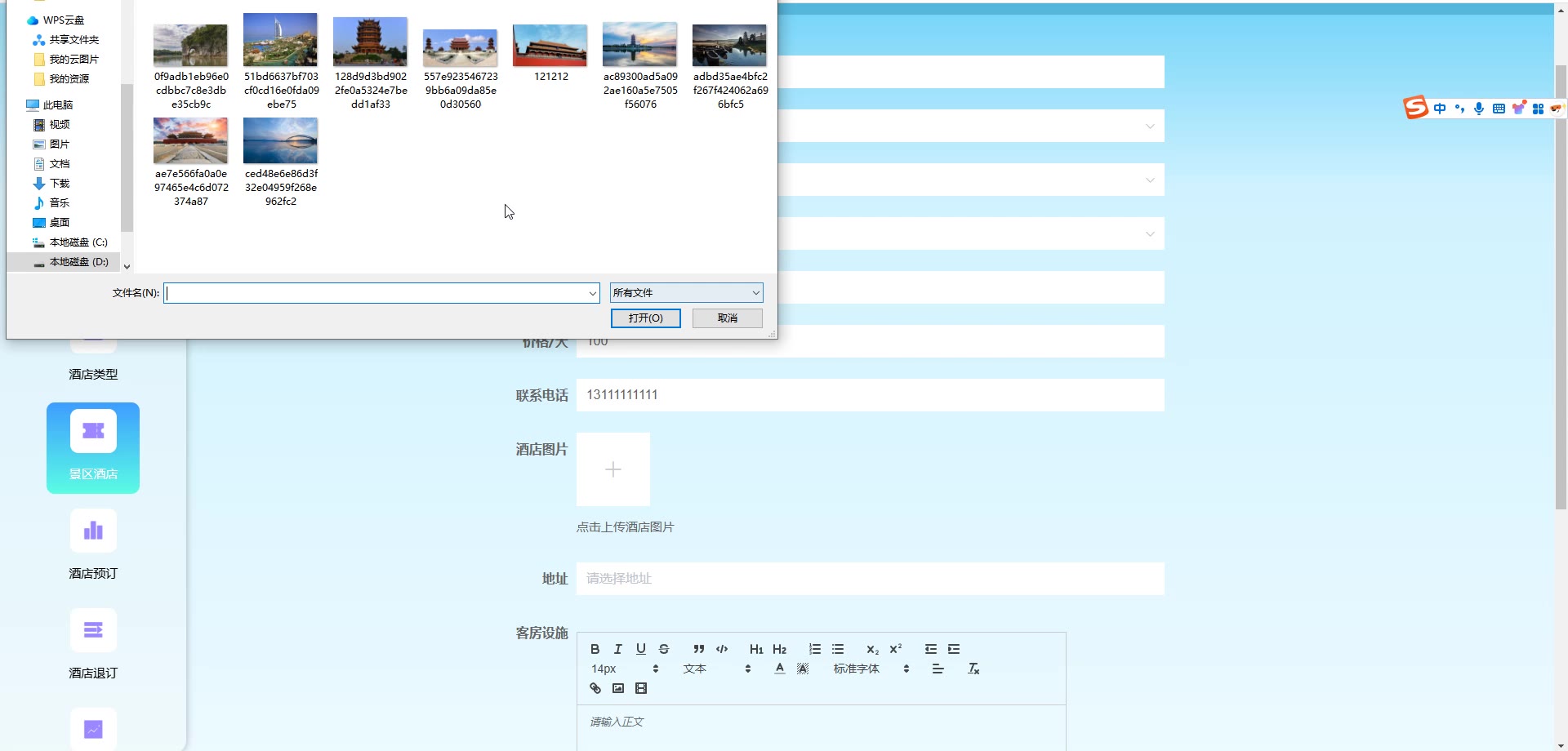
Task: Click the 地址 address input field
Action: tap(871, 579)
